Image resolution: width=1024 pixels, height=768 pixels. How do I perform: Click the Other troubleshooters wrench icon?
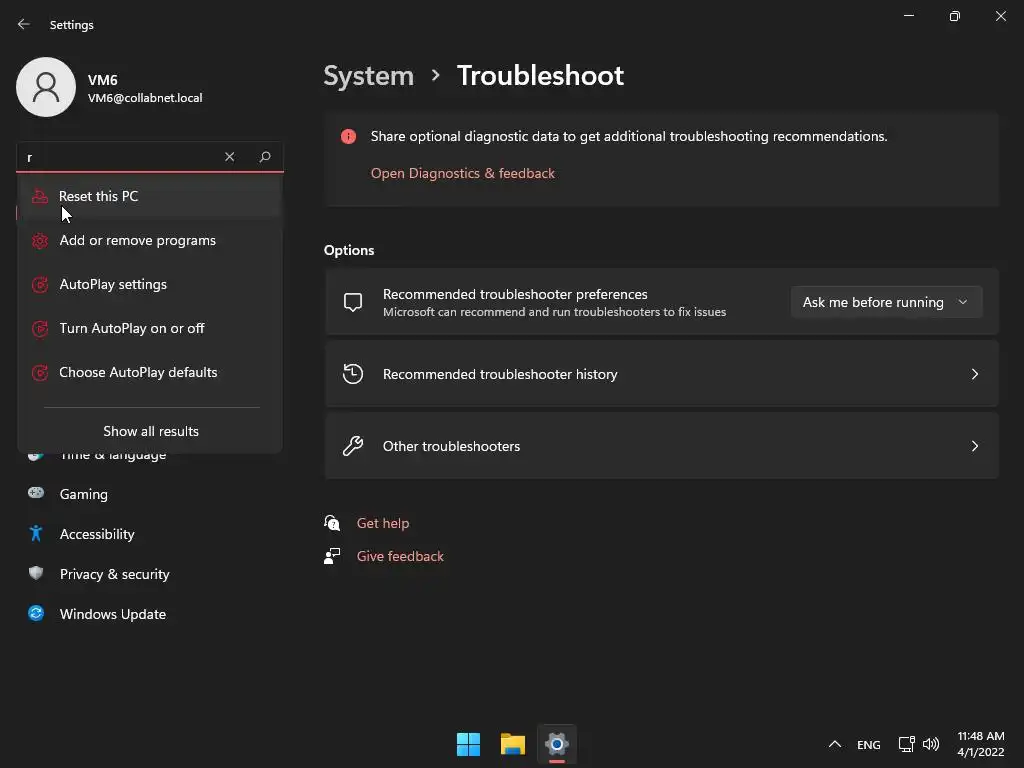pyautogui.click(x=353, y=445)
